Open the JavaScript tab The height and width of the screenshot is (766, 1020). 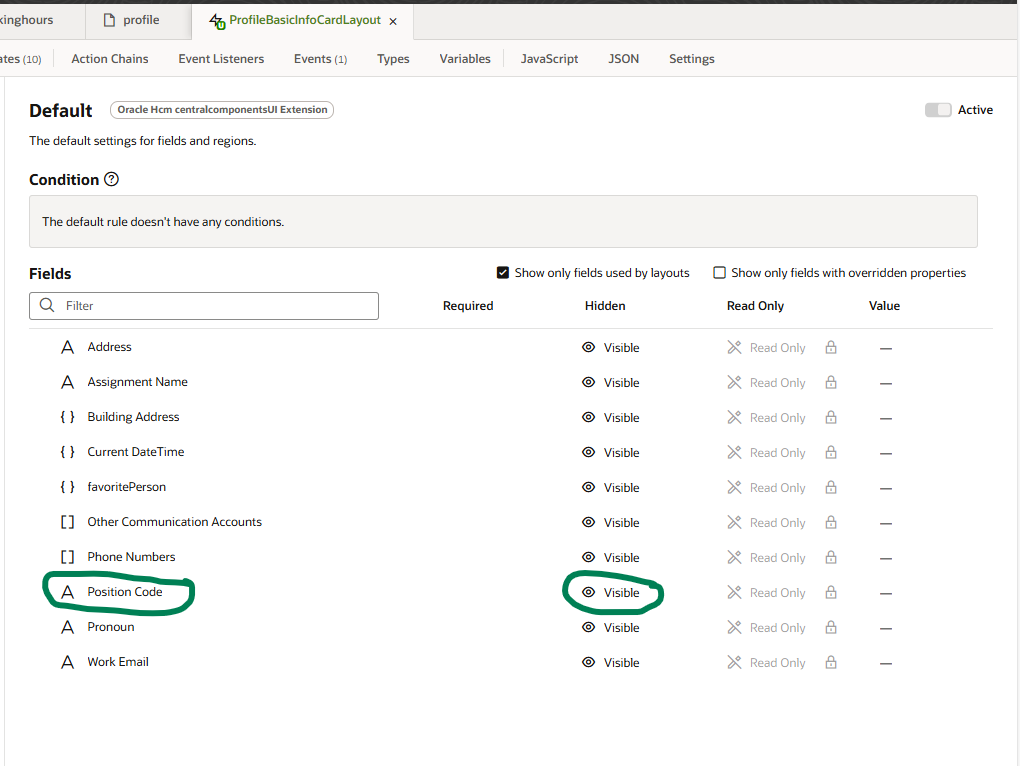coord(549,59)
